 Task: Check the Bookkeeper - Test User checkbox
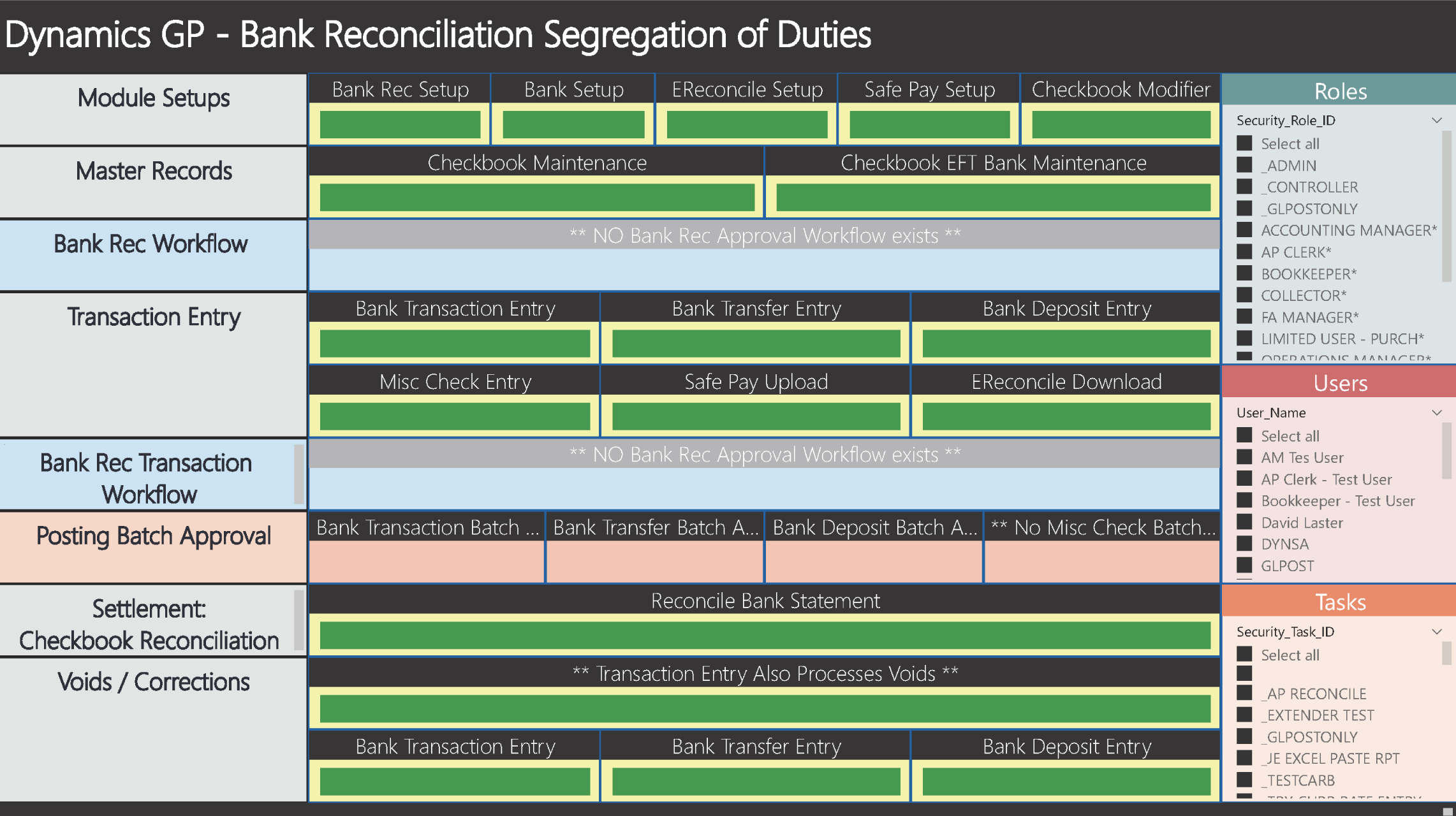click(1244, 501)
